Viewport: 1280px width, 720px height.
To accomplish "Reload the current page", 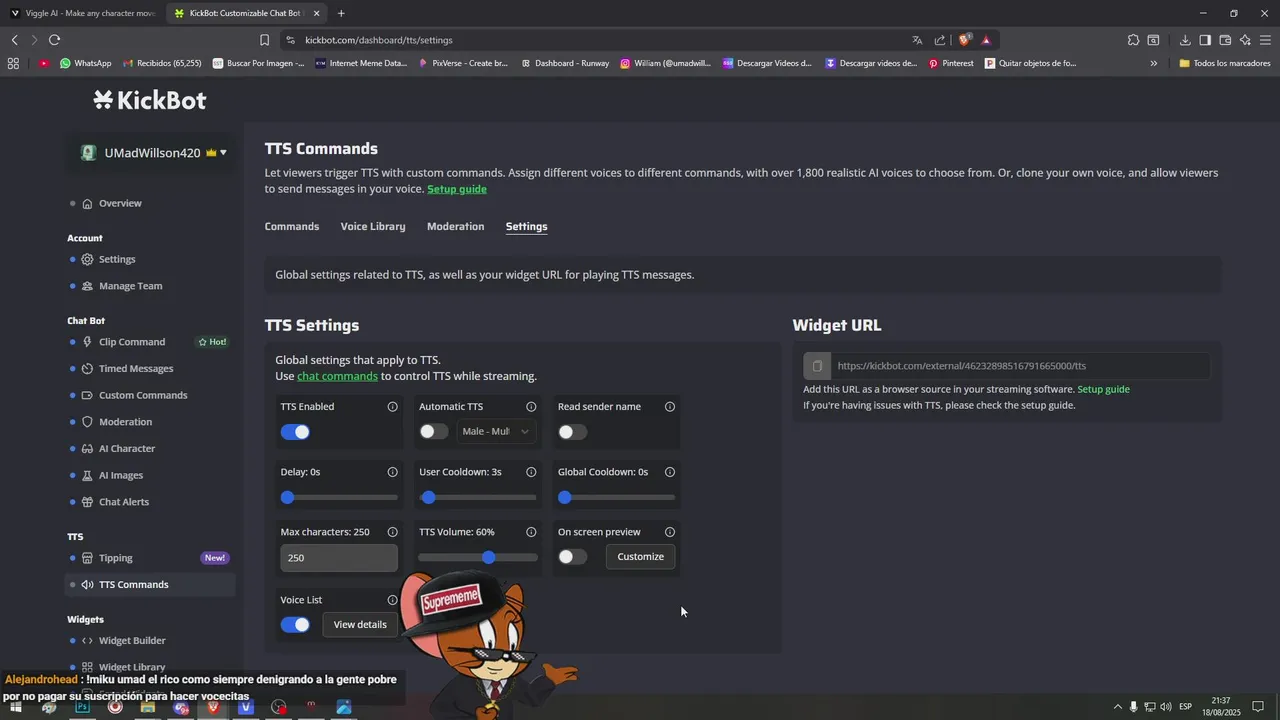I will 54,40.
